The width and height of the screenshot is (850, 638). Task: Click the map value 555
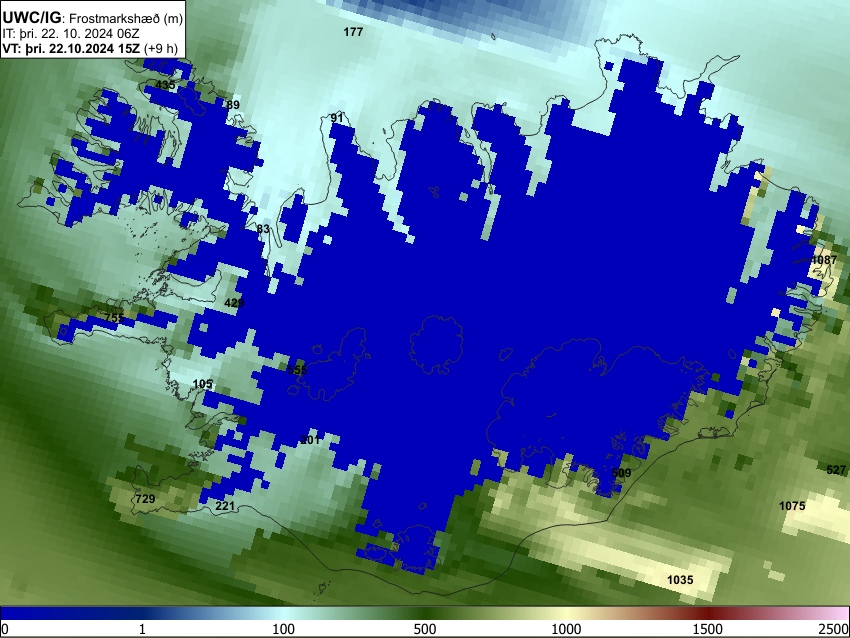tap(297, 370)
